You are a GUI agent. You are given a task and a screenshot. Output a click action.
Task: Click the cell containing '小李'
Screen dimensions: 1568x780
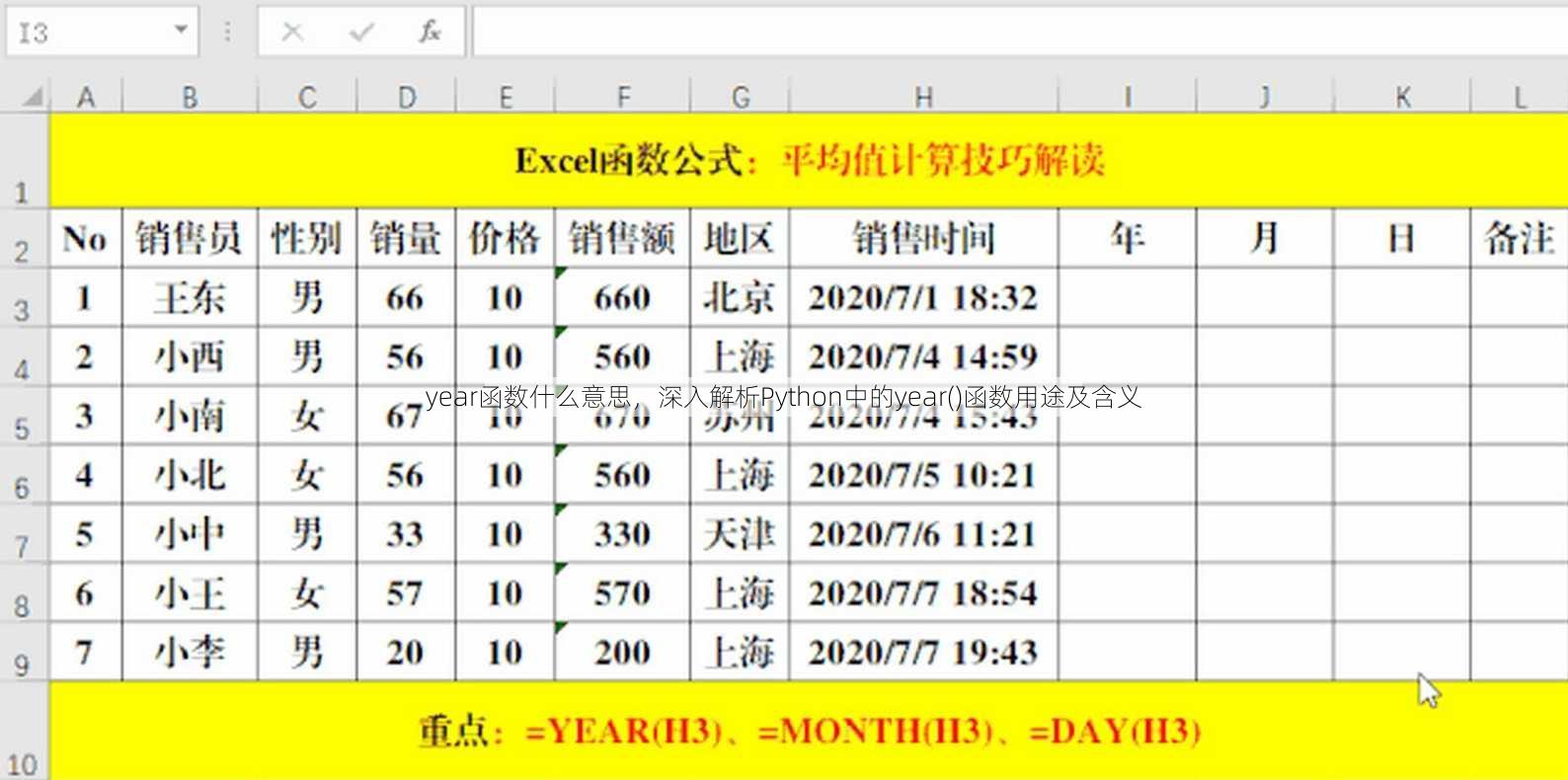(190, 653)
